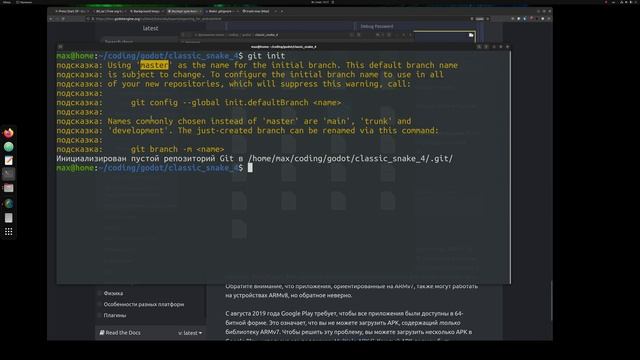Click the browser back arrow

tap(51, 19)
